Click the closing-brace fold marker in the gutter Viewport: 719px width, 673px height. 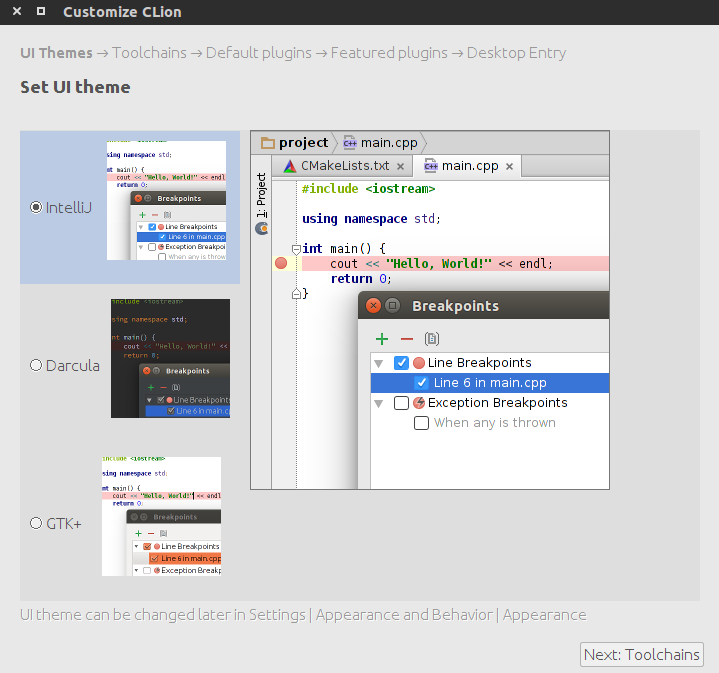point(296,293)
